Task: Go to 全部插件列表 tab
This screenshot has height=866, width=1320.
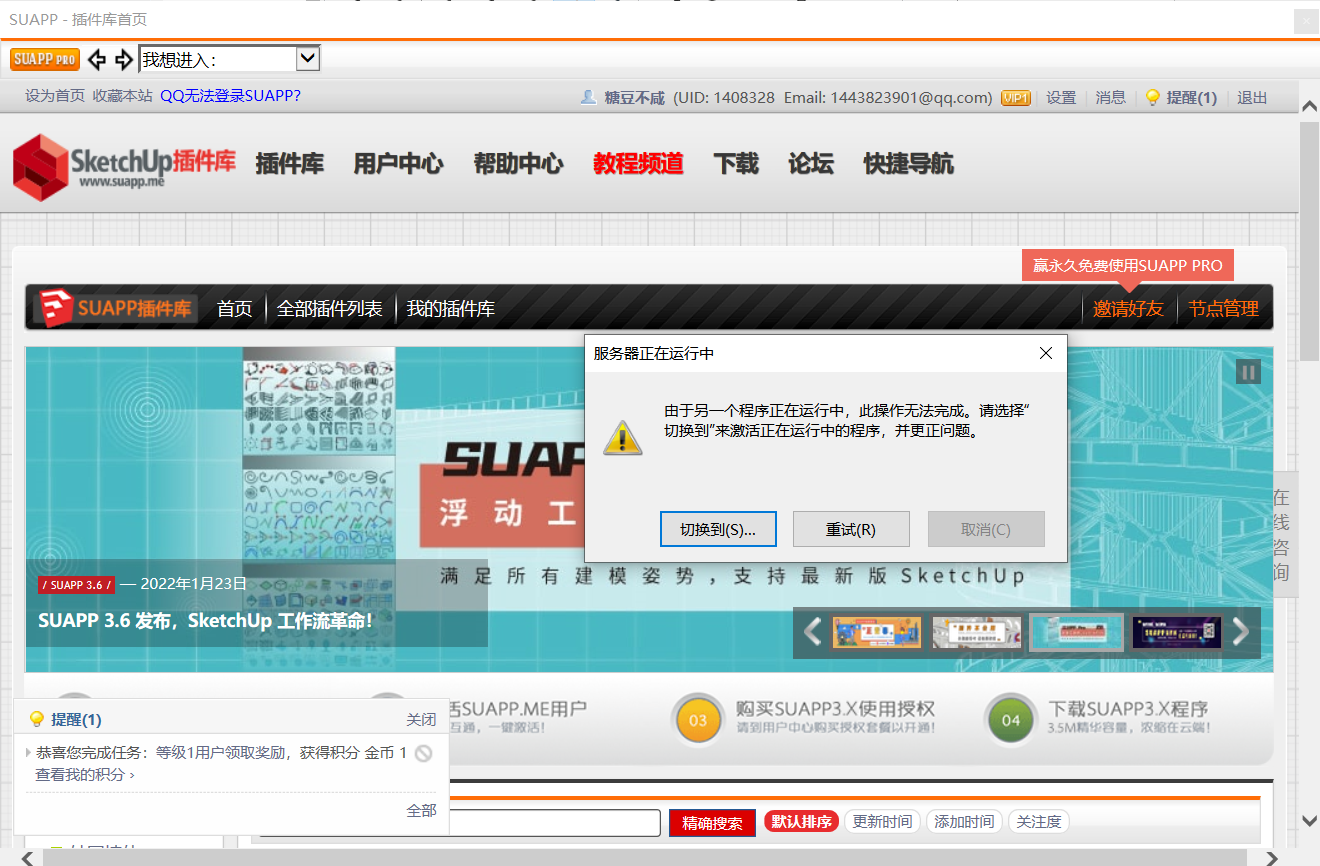Action: (329, 309)
